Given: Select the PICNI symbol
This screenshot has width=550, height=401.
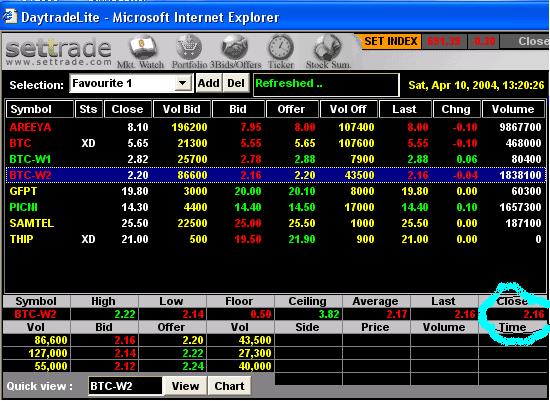Looking at the screenshot, I should click(x=24, y=207).
